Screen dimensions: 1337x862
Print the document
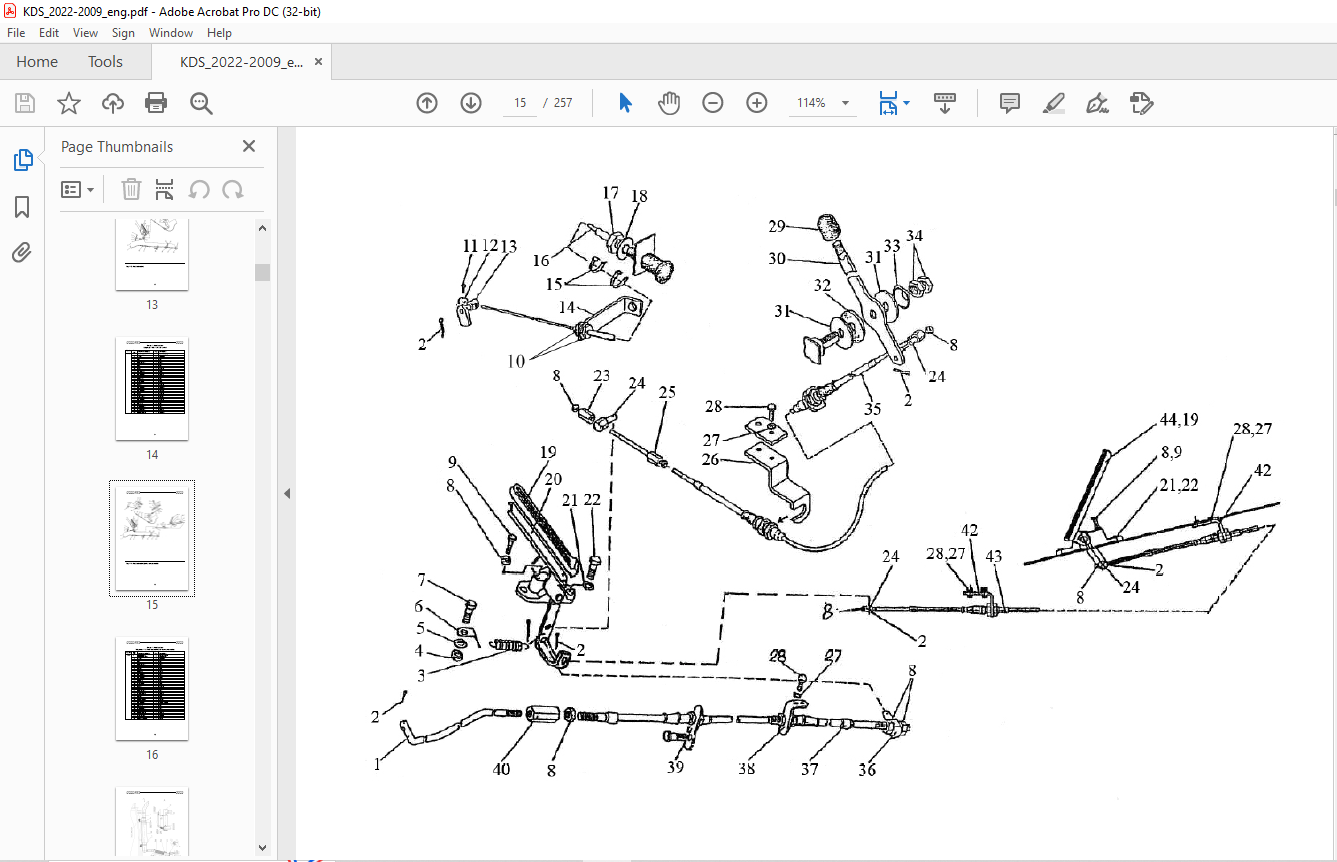[x=156, y=103]
